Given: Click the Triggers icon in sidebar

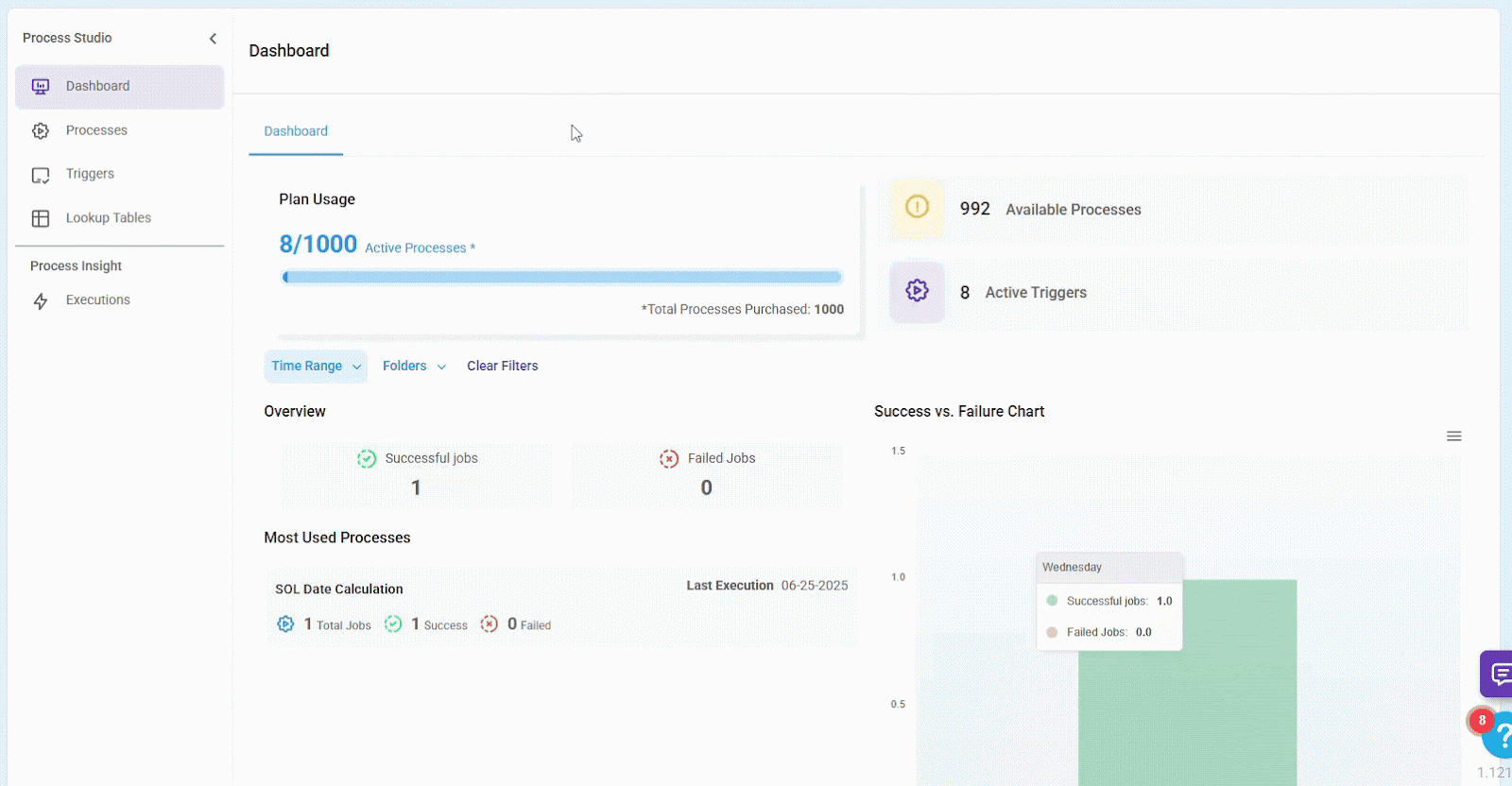Looking at the screenshot, I should pos(41,175).
